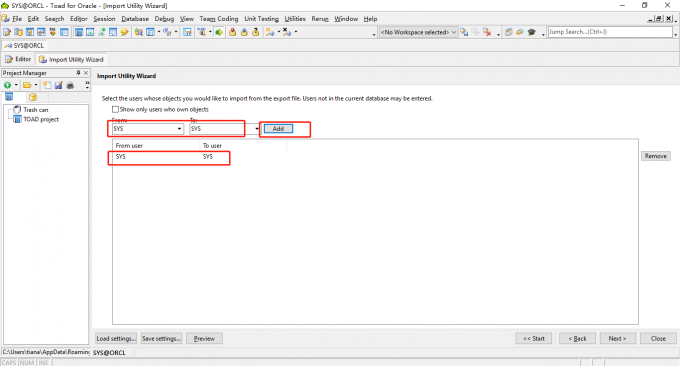
Task: Close the Project Manager panel
Action: point(86,73)
